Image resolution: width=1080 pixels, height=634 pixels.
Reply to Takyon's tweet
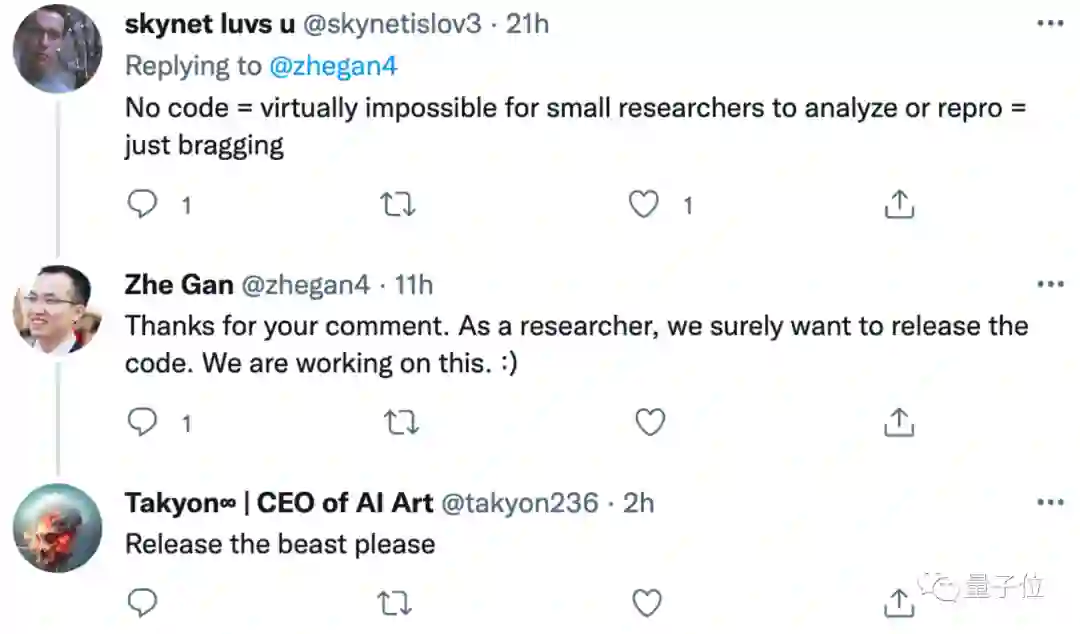click(143, 602)
